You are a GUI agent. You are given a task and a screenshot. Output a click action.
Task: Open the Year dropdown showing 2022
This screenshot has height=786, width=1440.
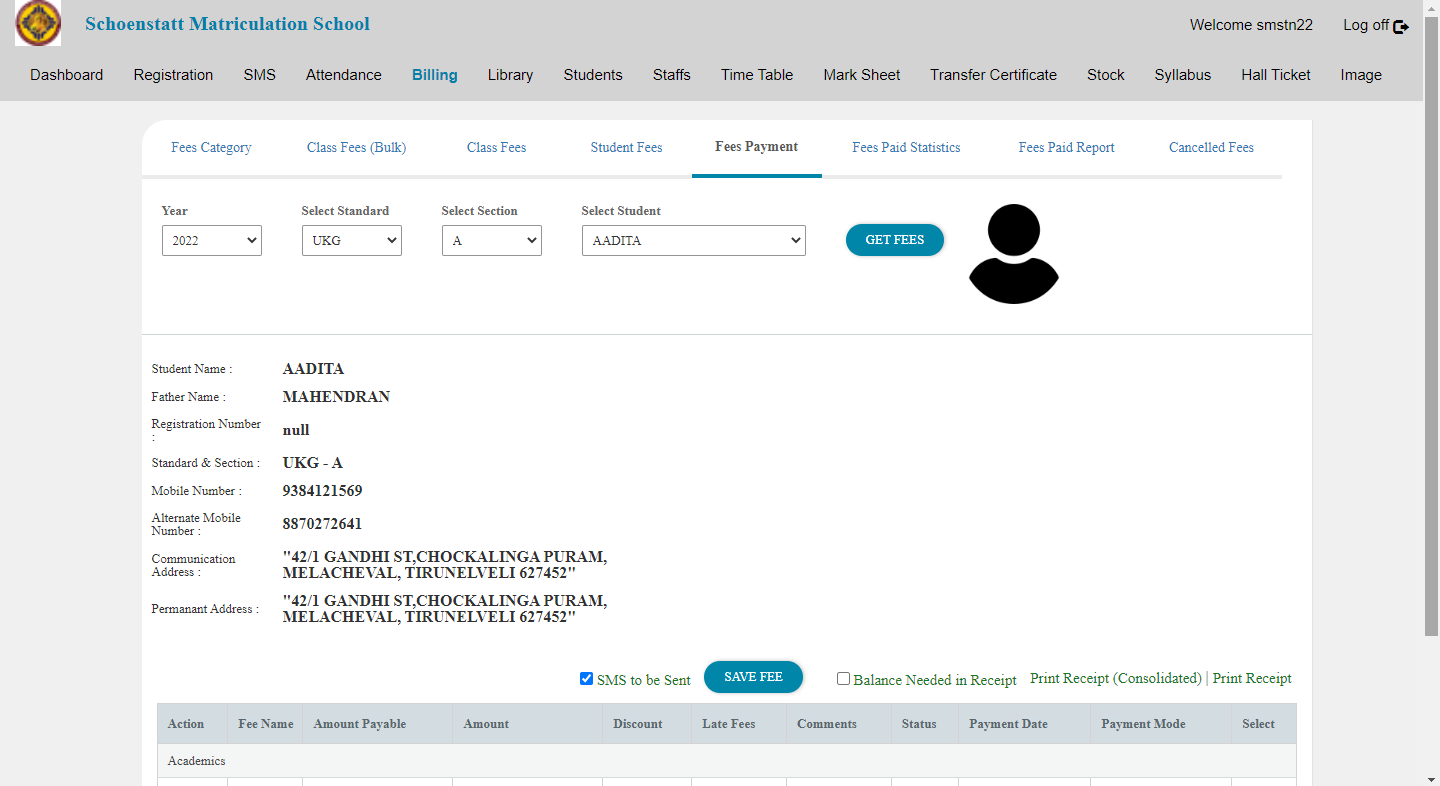[211, 240]
